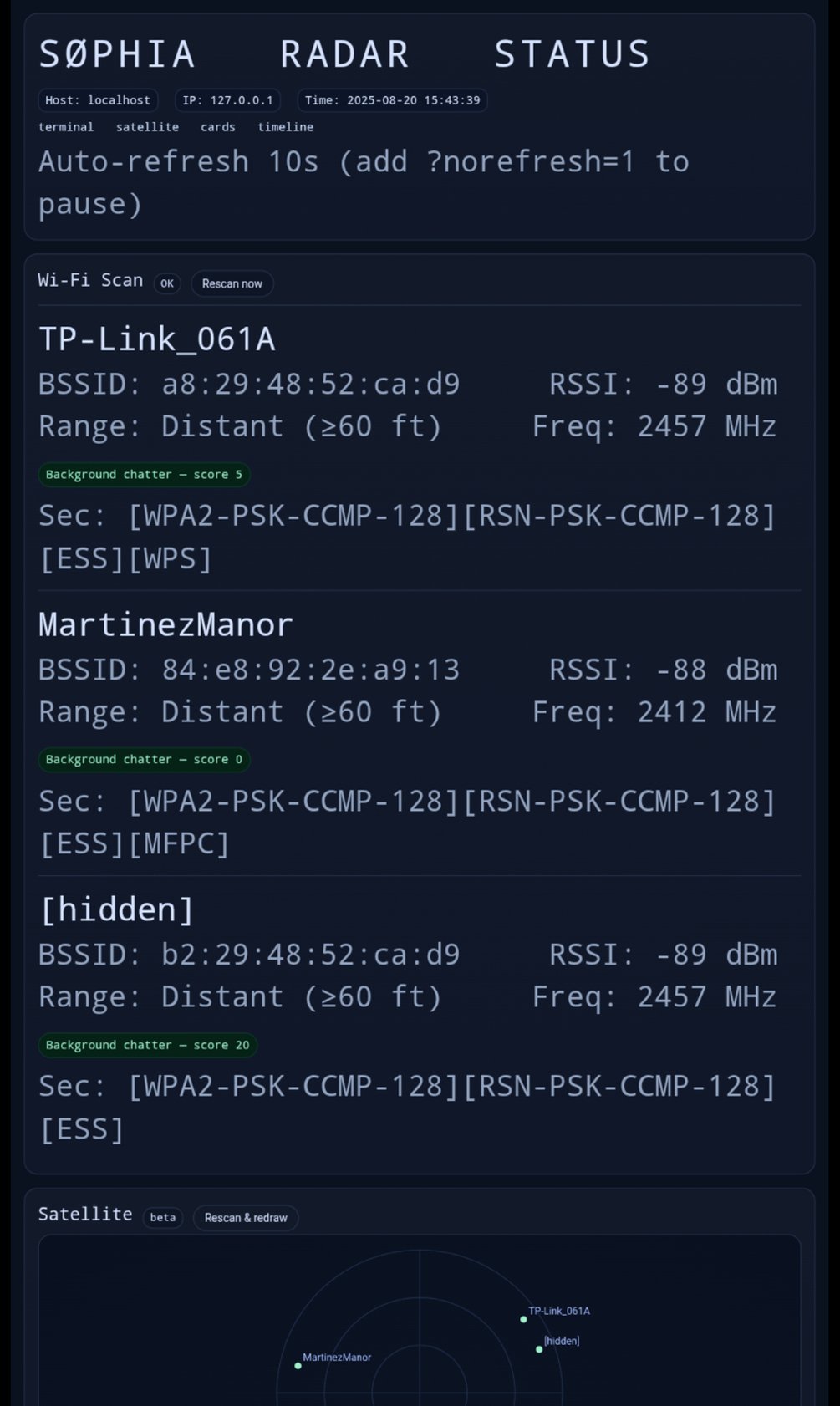Open the satellite nav link
Image resolution: width=840 pixels, height=1406 pixels.
tap(147, 127)
